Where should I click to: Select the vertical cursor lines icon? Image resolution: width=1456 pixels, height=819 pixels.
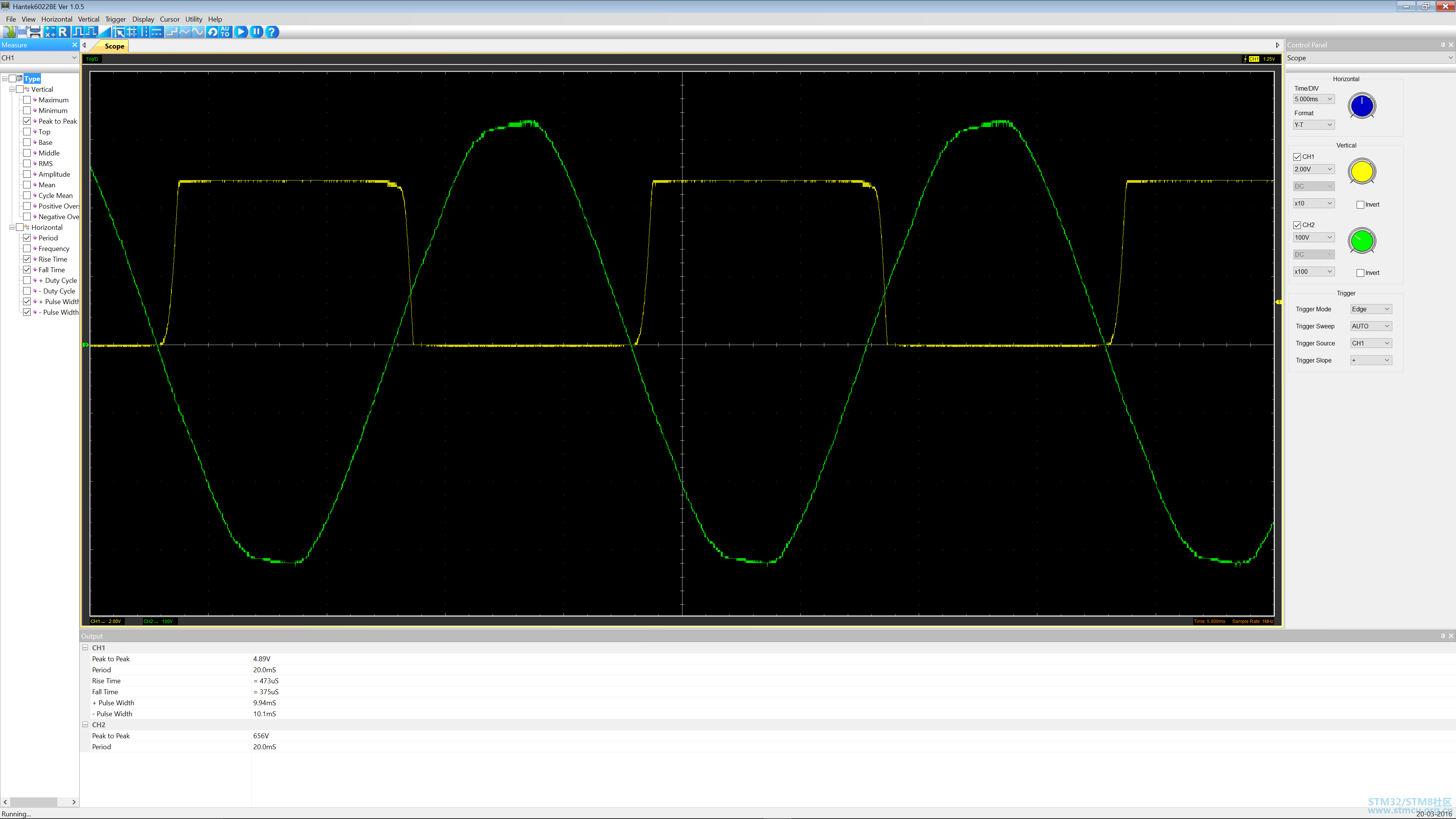(144, 31)
